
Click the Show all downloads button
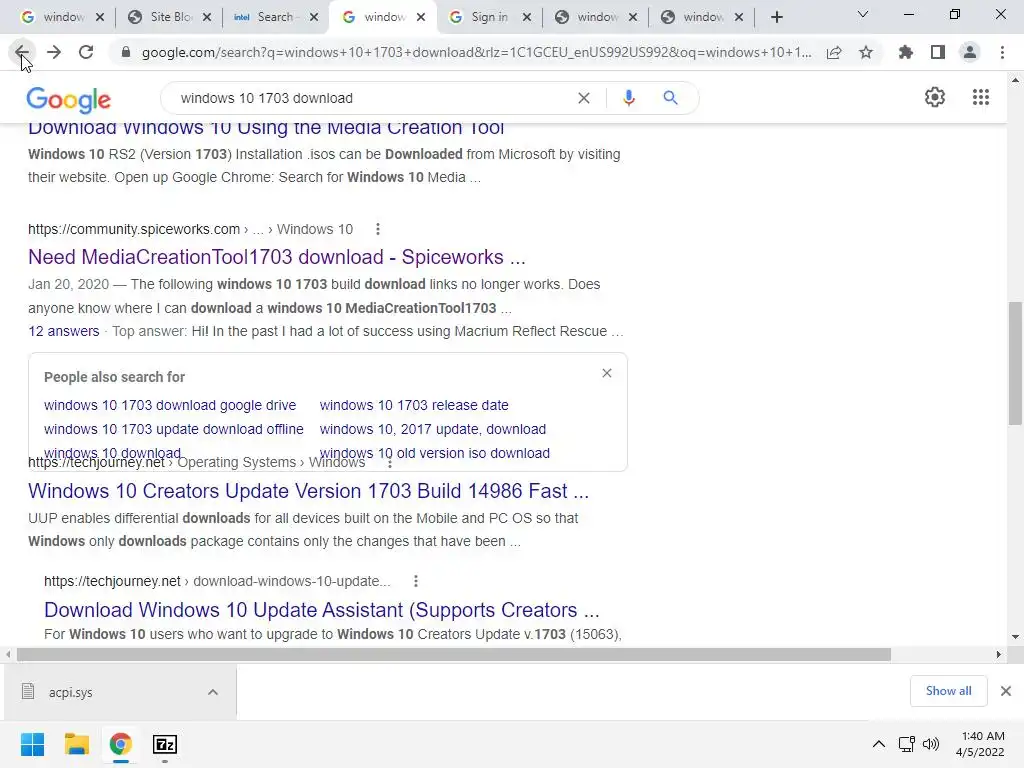pos(948,691)
